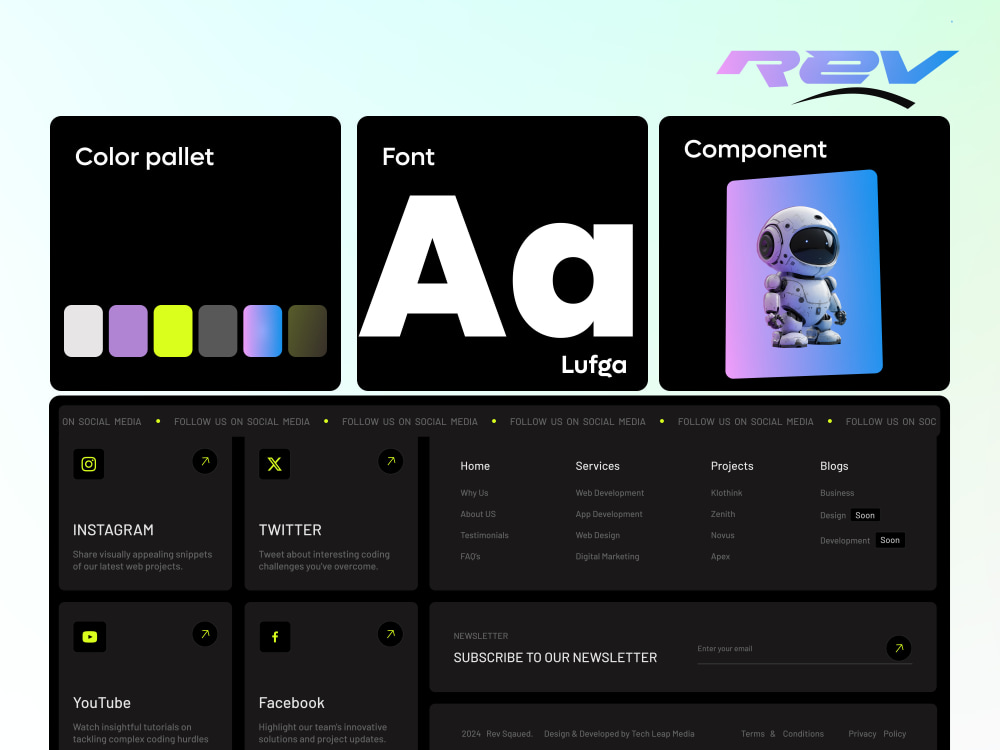
Task: Open the Klothink project link
Action: pos(726,493)
